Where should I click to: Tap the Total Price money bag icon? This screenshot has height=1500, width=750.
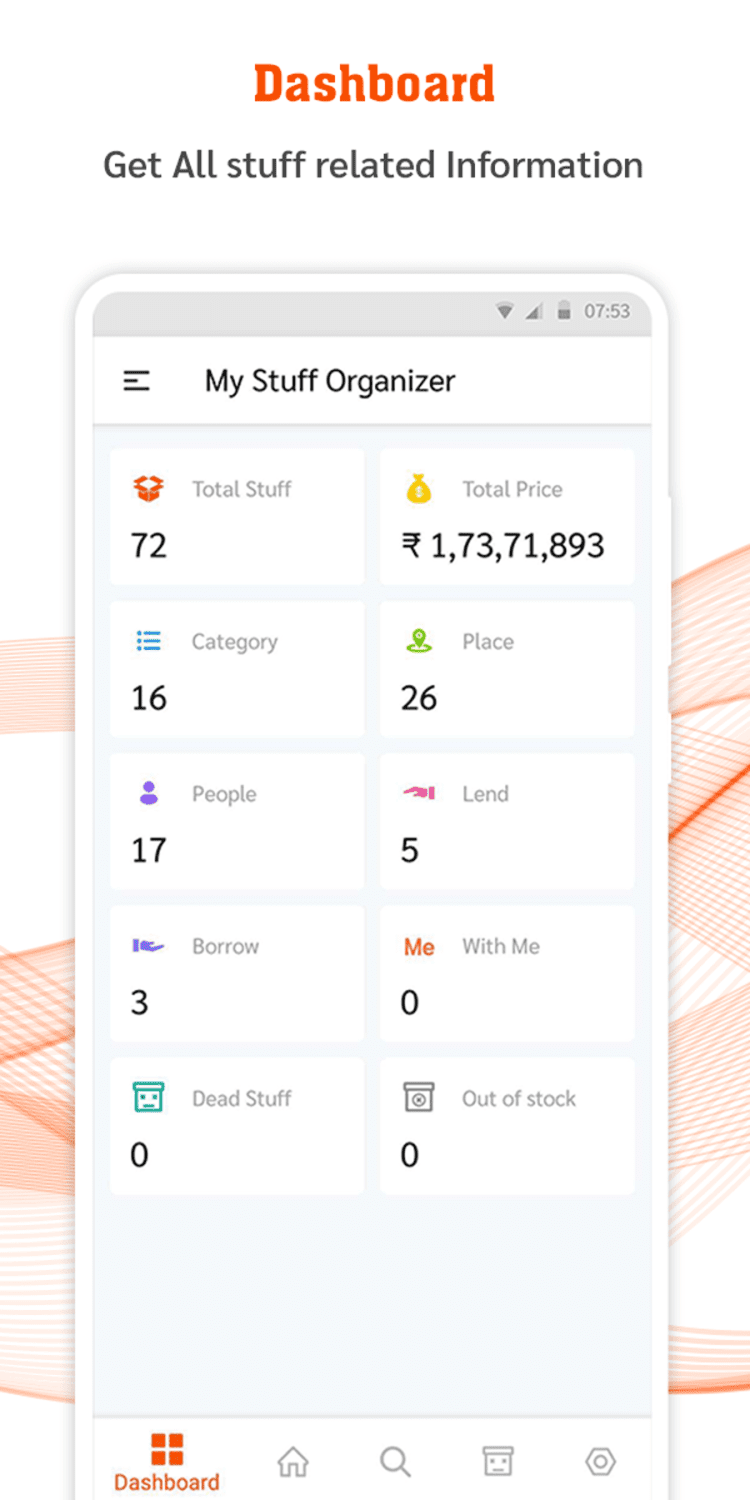click(418, 489)
